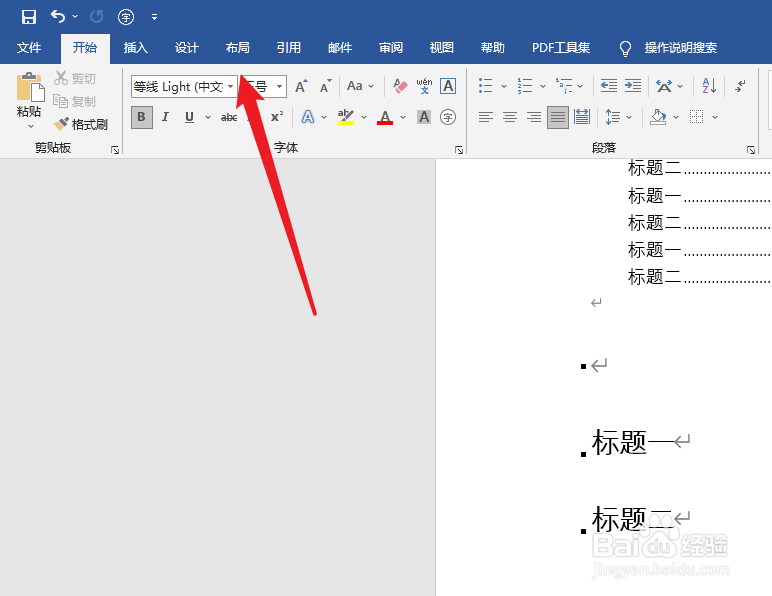
Task: Open the undo history dropdown arrow
Action: [x=75, y=17]
